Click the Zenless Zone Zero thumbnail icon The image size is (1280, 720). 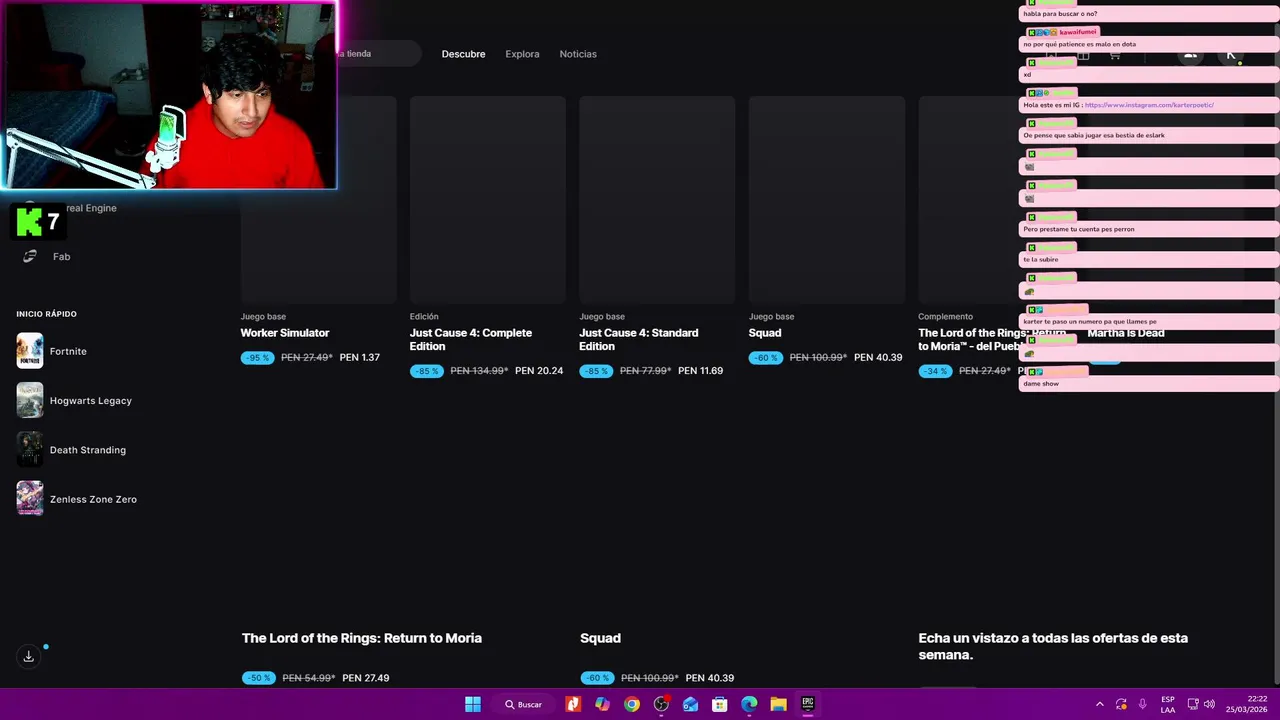point(29,498)
